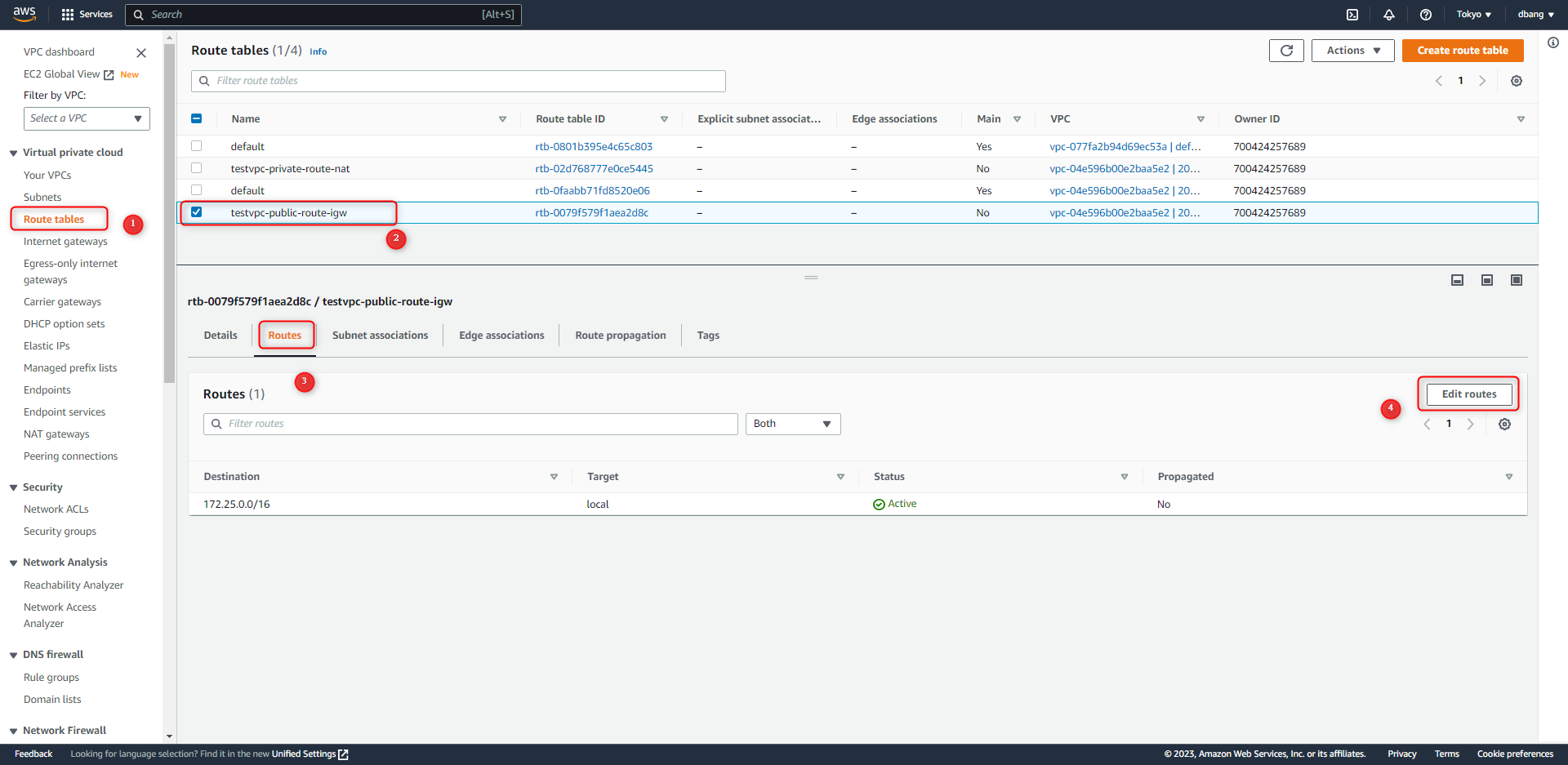This screenshot has width=1568, height=765.
Task: Minimize details split panel icon
Action: [x=1457, y=280]
